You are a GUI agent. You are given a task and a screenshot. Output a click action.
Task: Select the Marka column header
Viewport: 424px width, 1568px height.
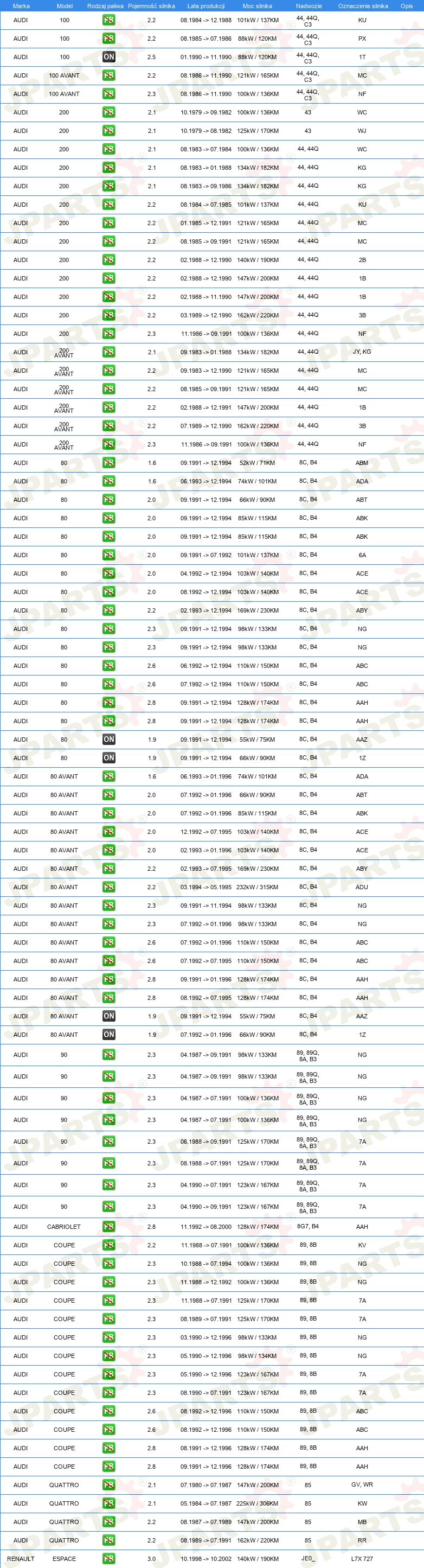pos(21,6)
